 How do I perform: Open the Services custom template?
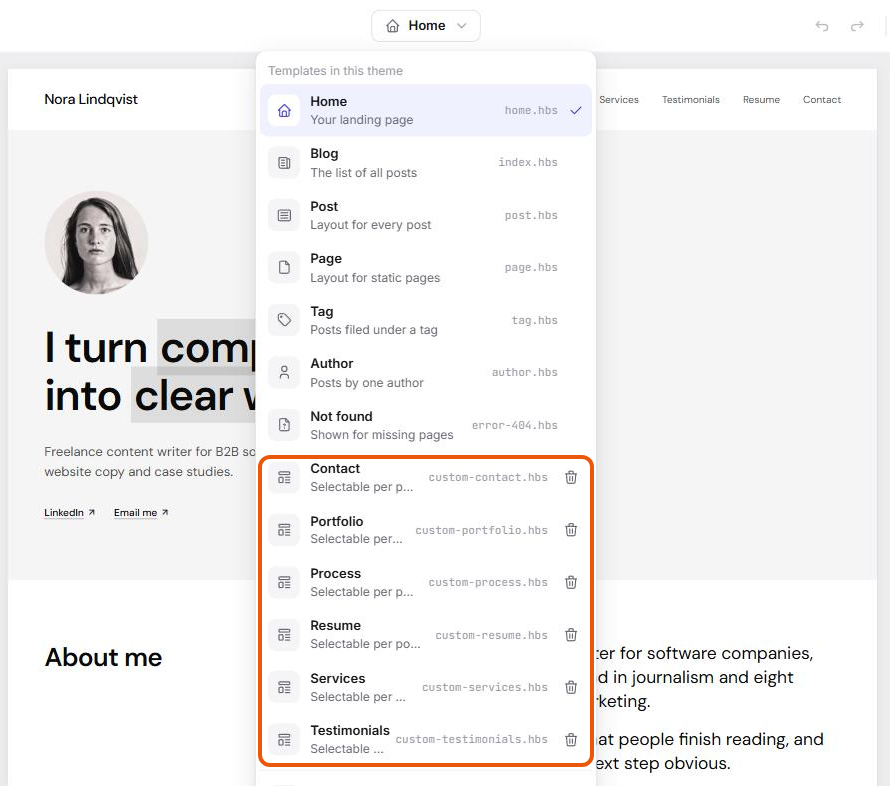click(x=426, y=688)
